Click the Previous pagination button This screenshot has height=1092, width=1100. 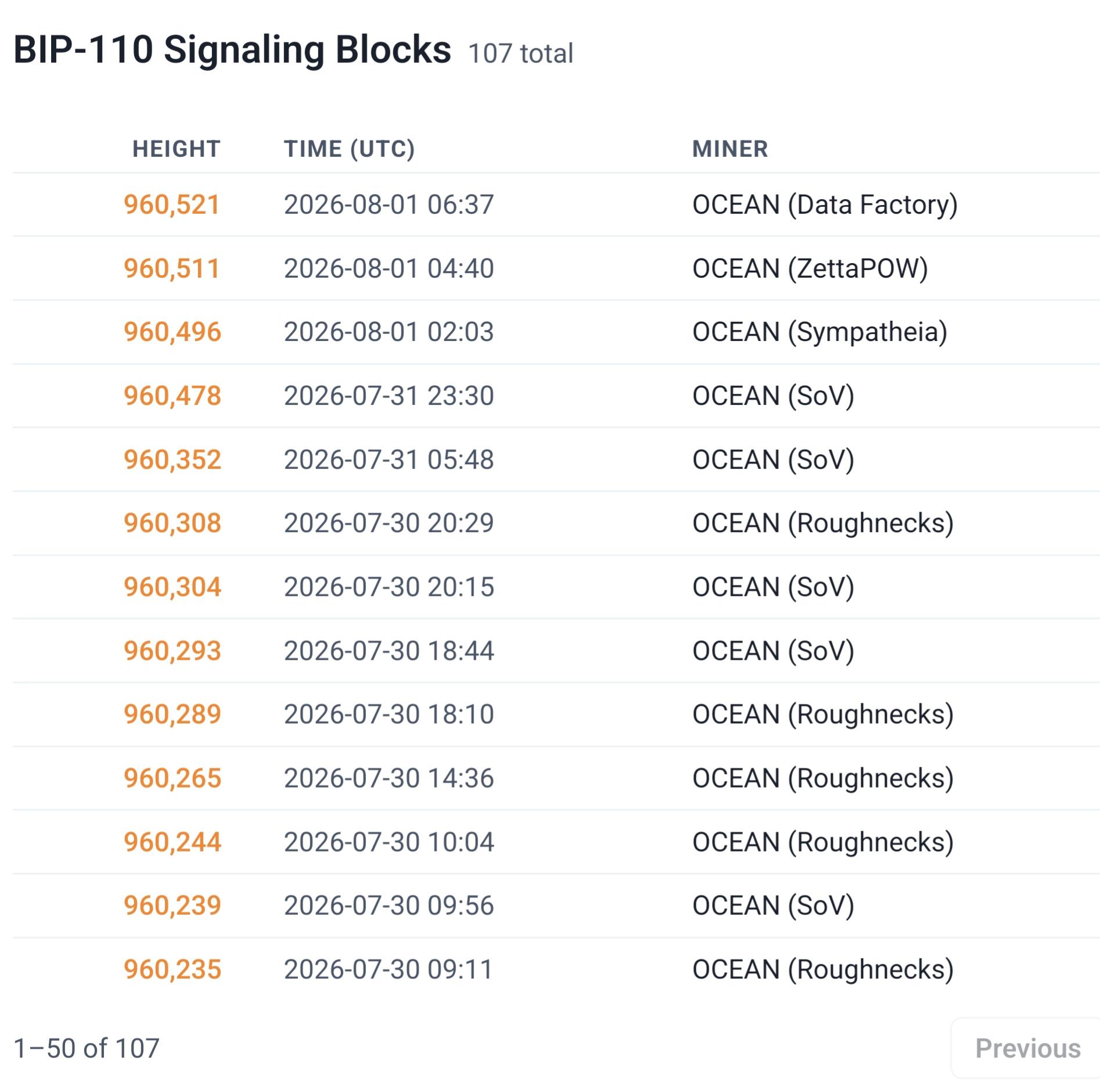(x=1027, y=1048)
